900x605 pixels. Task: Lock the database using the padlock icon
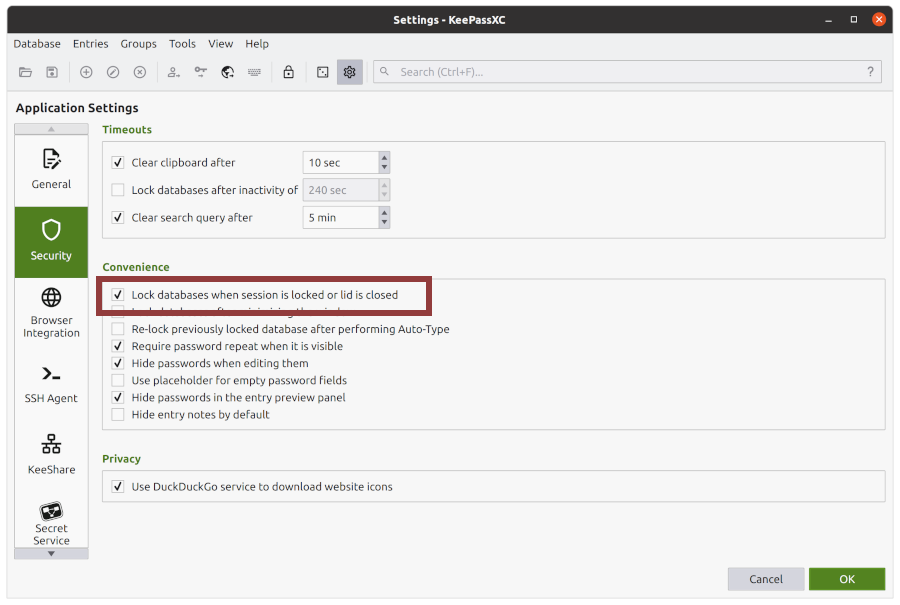coord(289,72)
